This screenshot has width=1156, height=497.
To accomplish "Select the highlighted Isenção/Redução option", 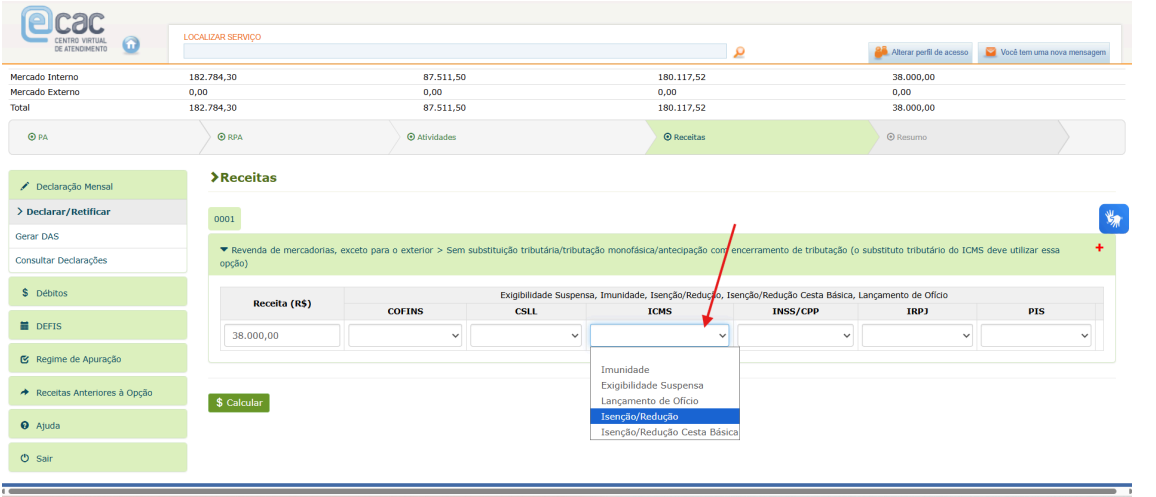I will (x=664, y=416).
